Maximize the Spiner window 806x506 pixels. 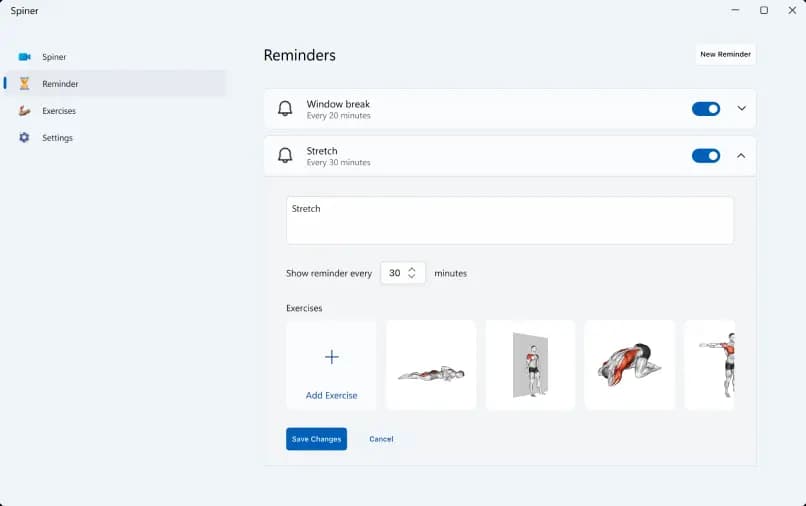point(764,11)
